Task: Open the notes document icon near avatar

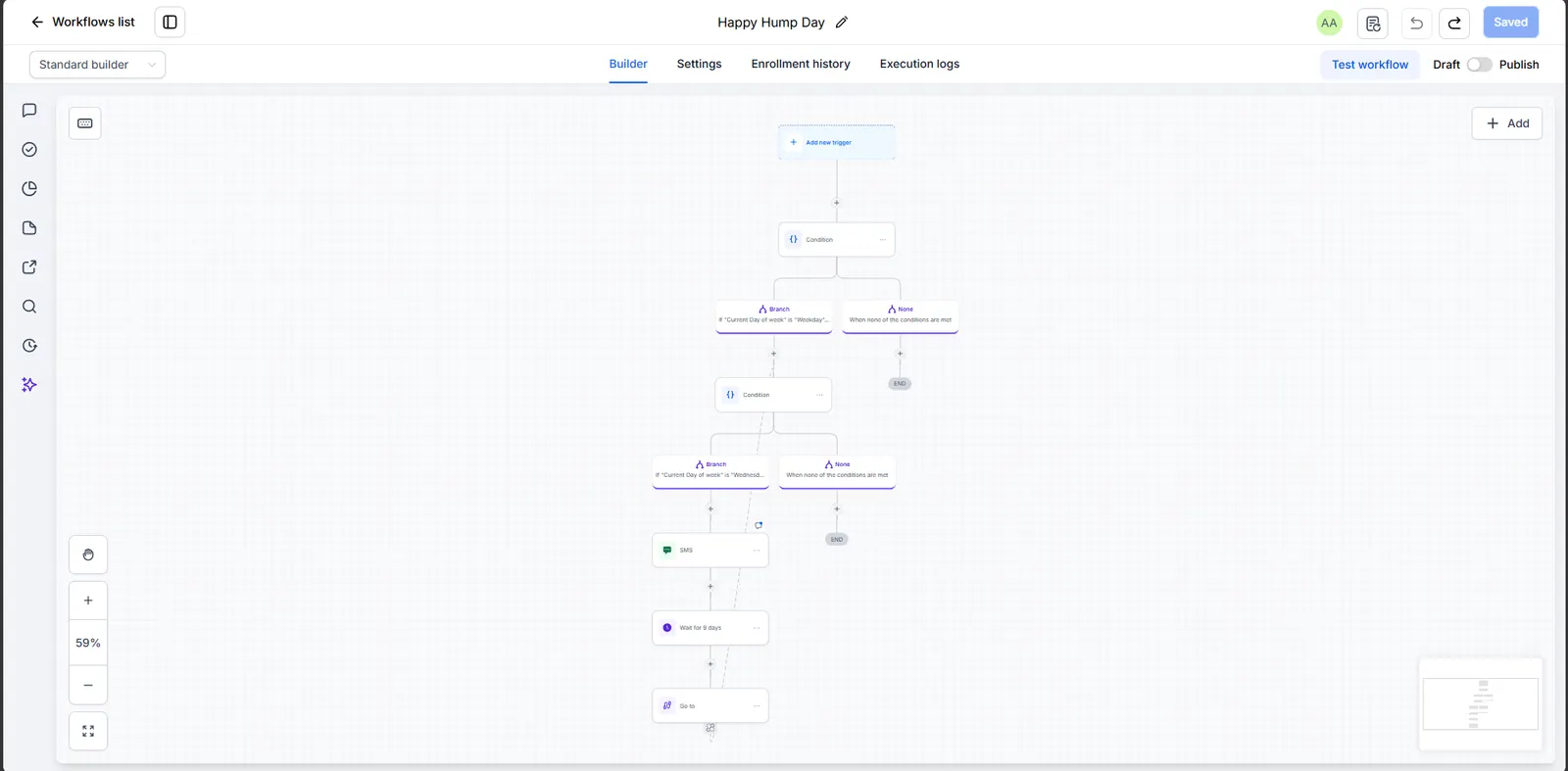Action: (x=1373, y=23)
